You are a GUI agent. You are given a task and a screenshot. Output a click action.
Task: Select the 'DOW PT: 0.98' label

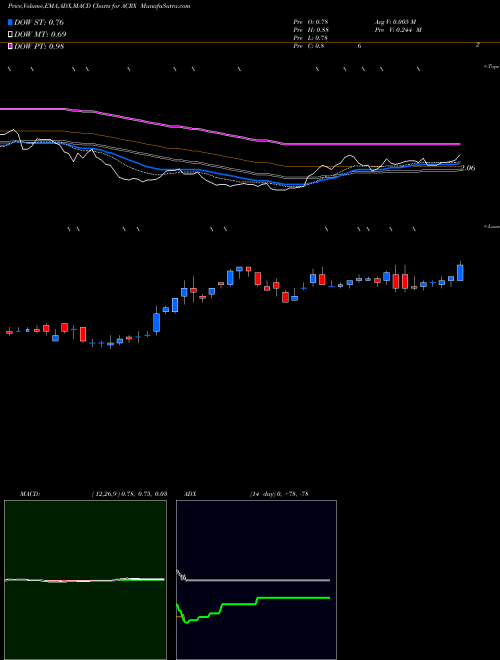pos(40,46)
